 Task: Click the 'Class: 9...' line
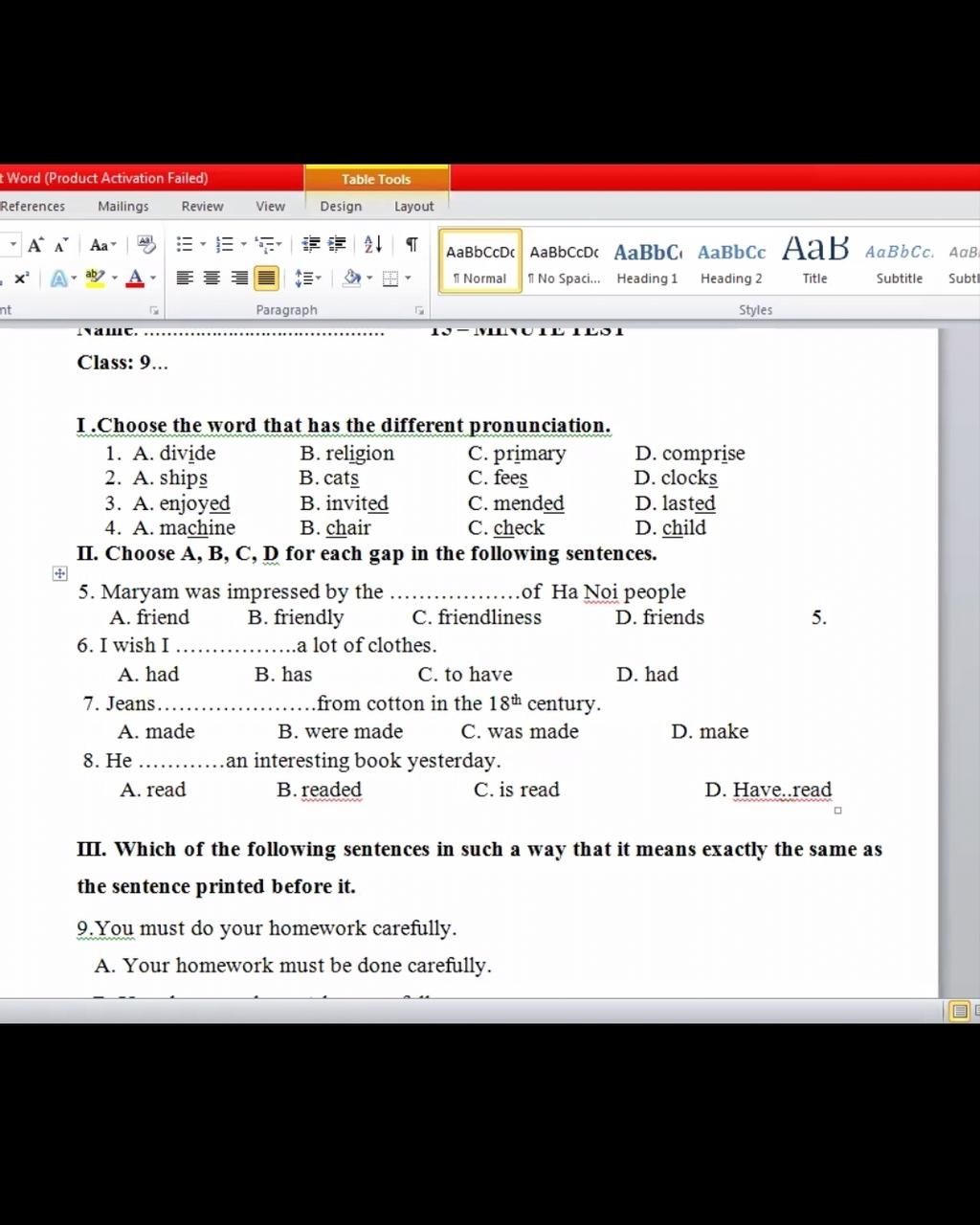(122, 362)
